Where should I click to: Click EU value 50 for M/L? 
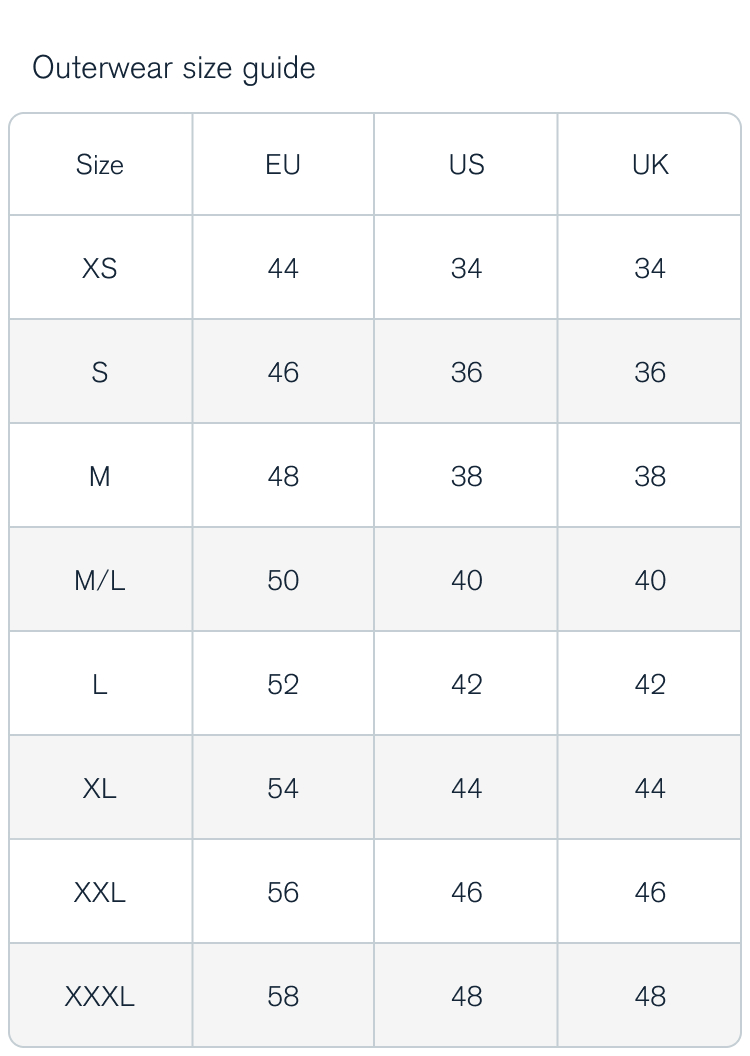point(283,581)
